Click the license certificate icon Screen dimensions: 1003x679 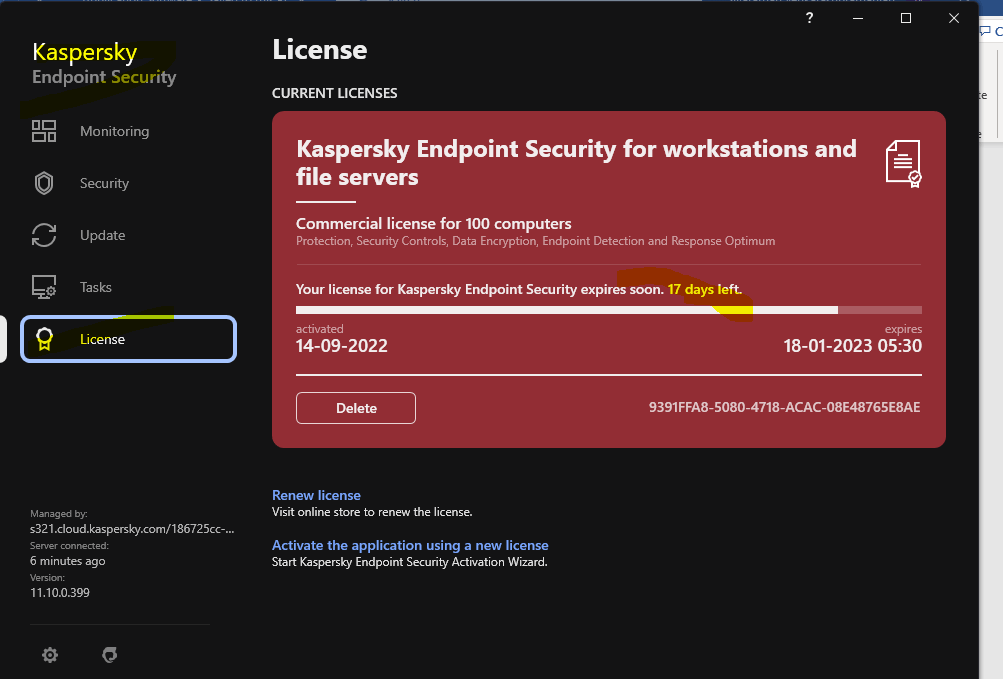pos(902,163)
